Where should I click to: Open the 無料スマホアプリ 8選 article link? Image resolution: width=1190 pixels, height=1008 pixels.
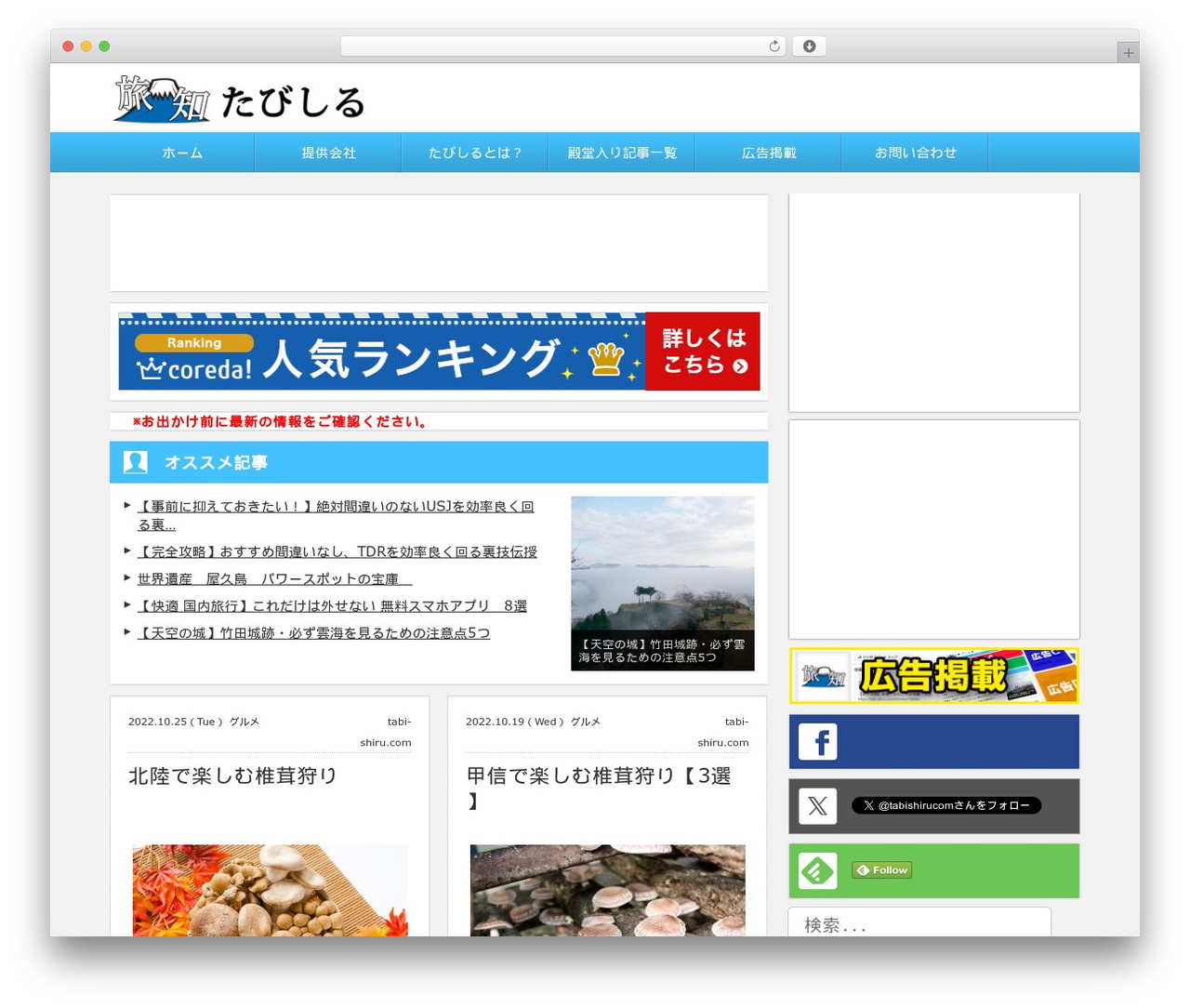(x=332, y=605)
